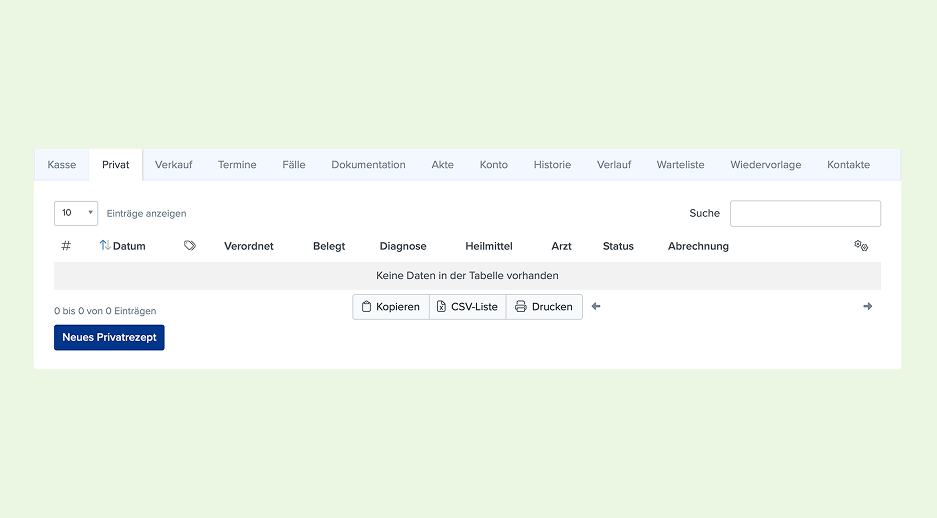Click the tag icon column header

[189, 246]
